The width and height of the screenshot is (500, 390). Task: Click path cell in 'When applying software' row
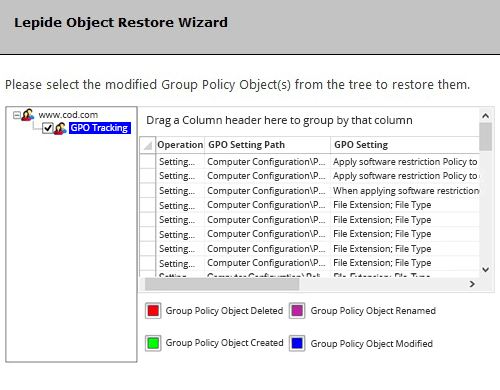(267, 191)
